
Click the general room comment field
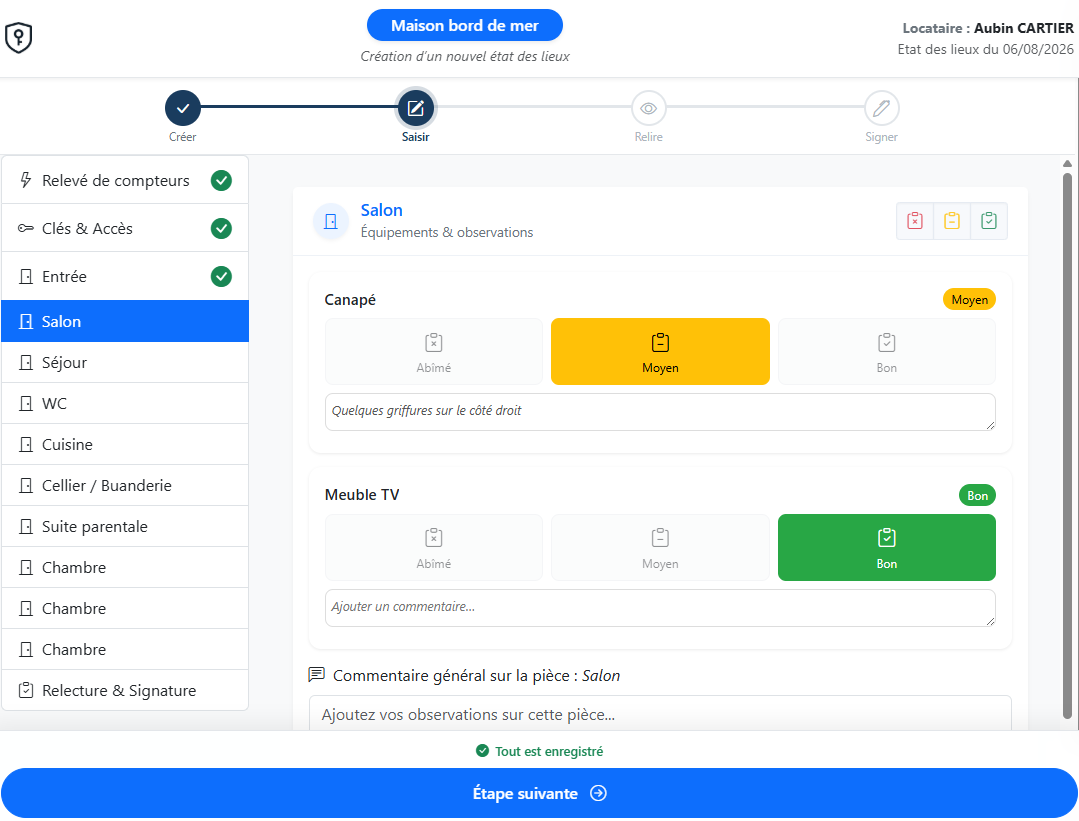click(x=660, y=714)
